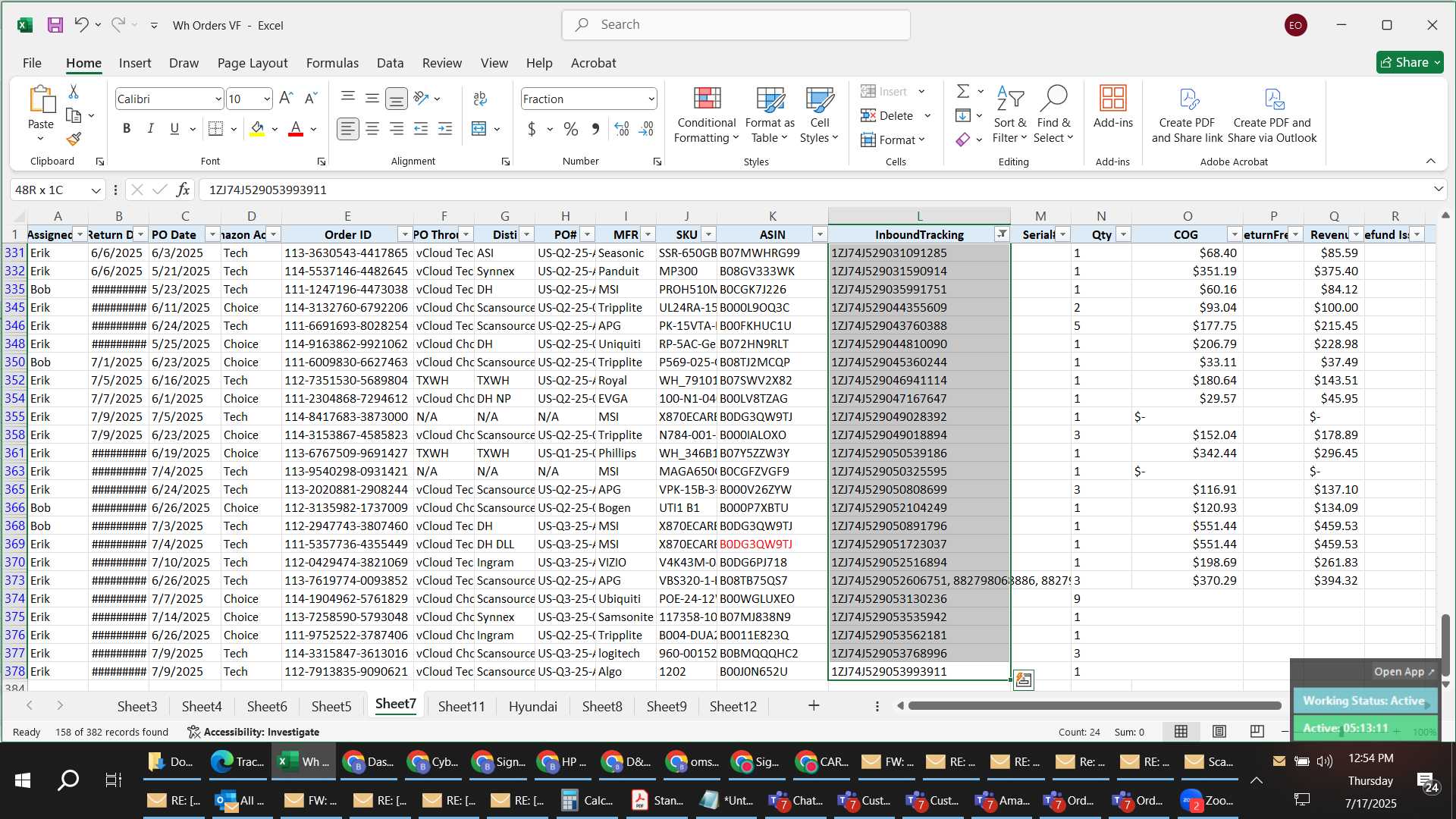Switch to Page Layout view in status bar
This screenshot has height=819, width=1456.
tap(1219, 732)
